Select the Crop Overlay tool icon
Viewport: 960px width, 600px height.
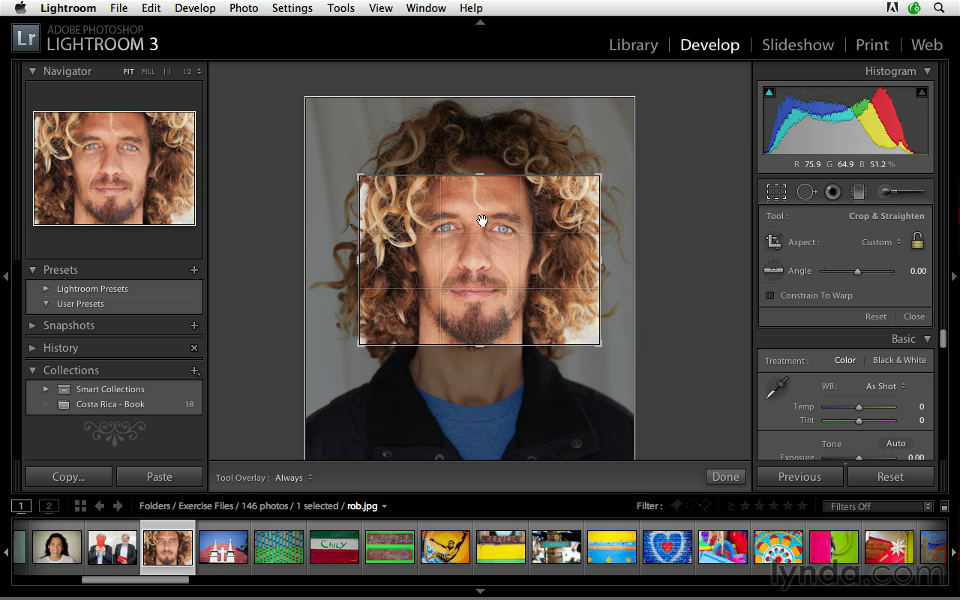point(776,192)
